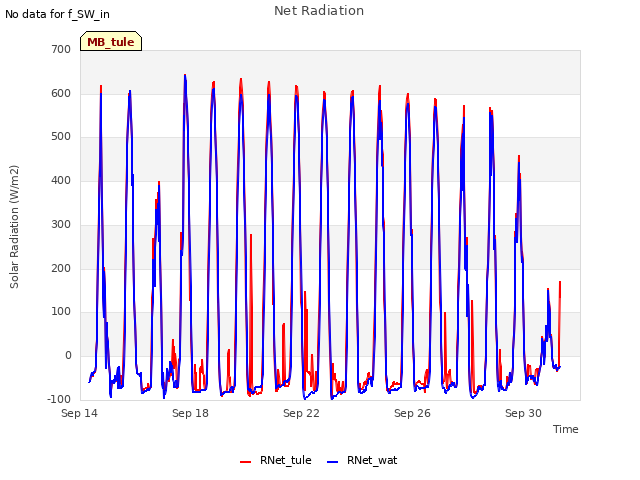Click the MB_tule label box
Screen dimensions: 640x480
[111, 41]
